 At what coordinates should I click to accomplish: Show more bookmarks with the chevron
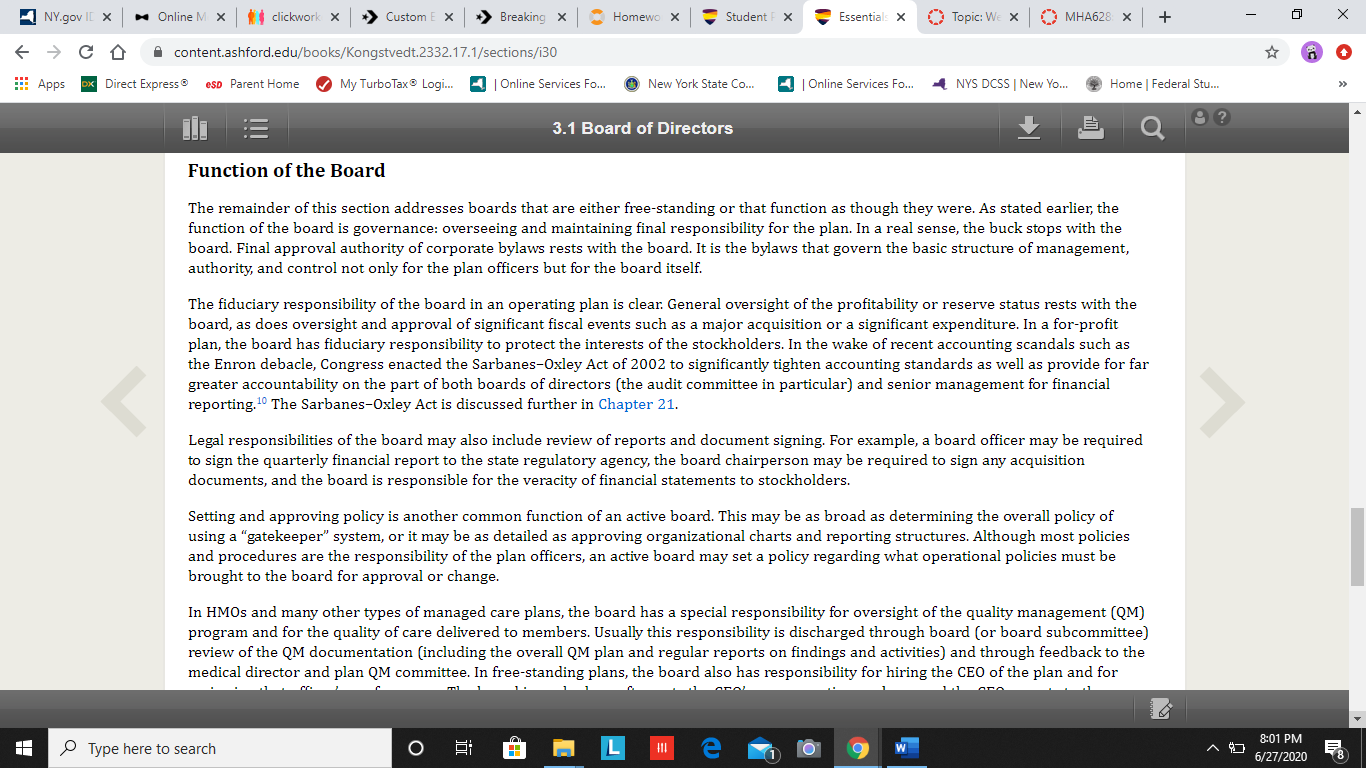coord(1342,84)
